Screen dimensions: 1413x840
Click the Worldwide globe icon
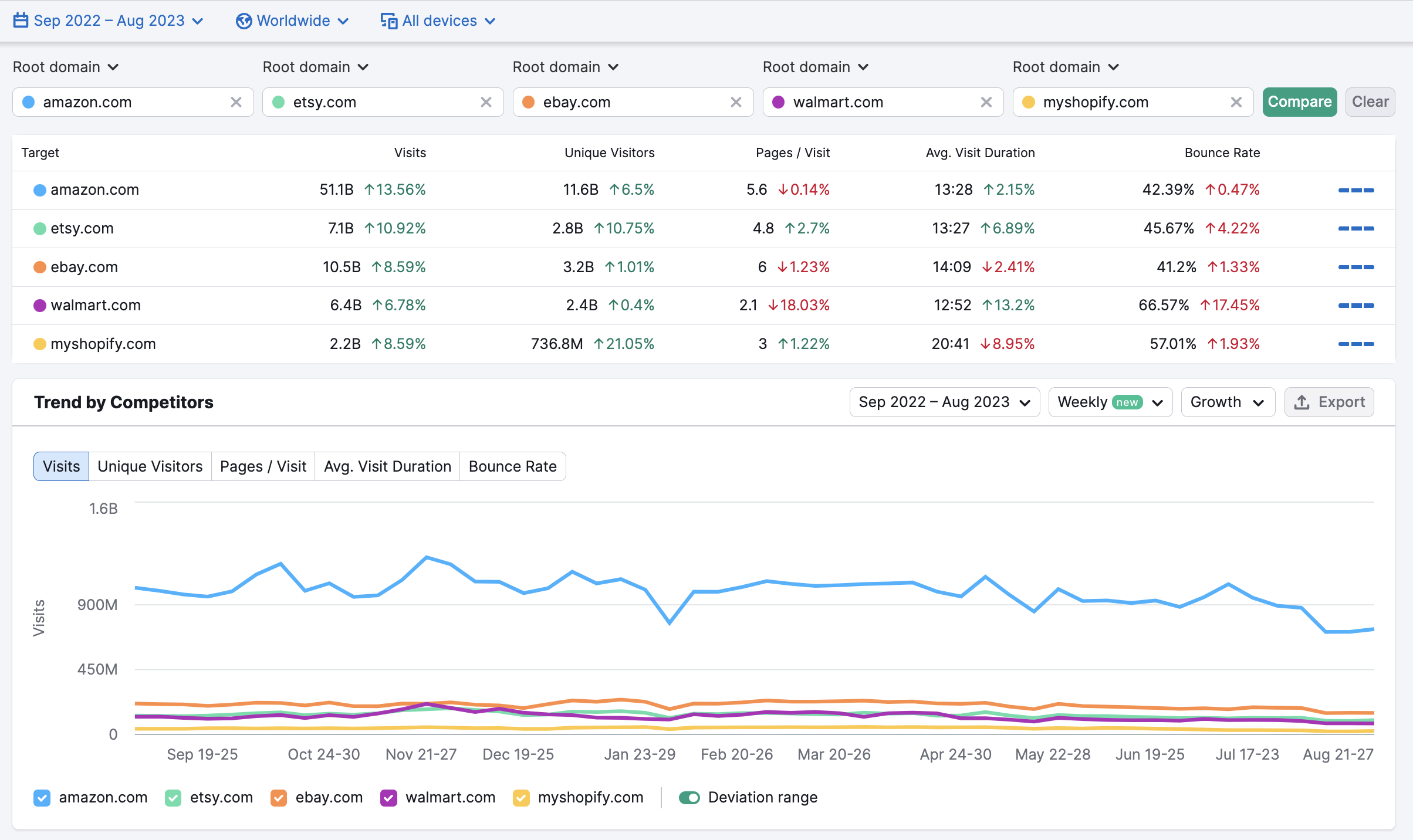[x=244, y=21]
